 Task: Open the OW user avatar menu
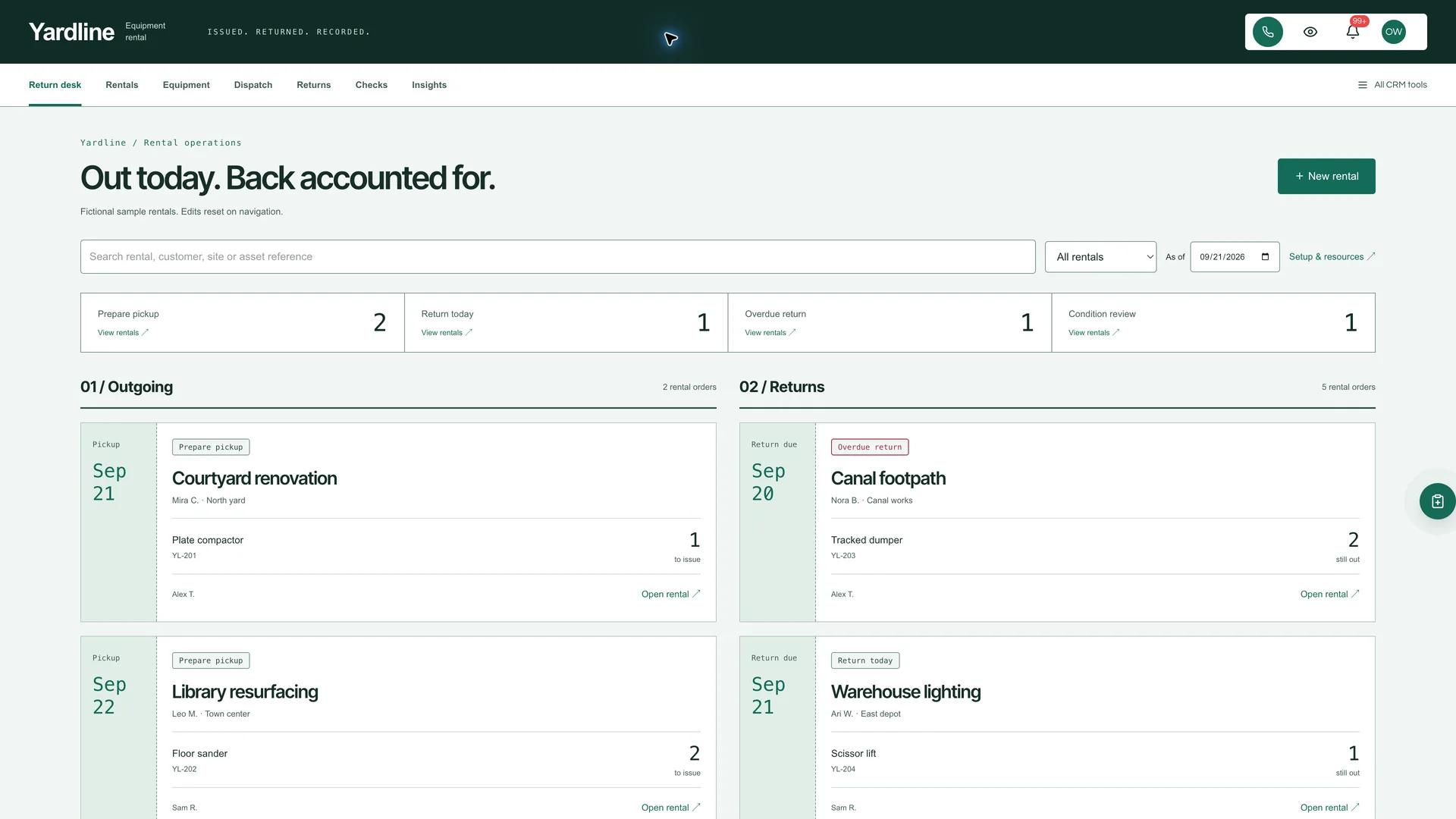(1394, 32)
